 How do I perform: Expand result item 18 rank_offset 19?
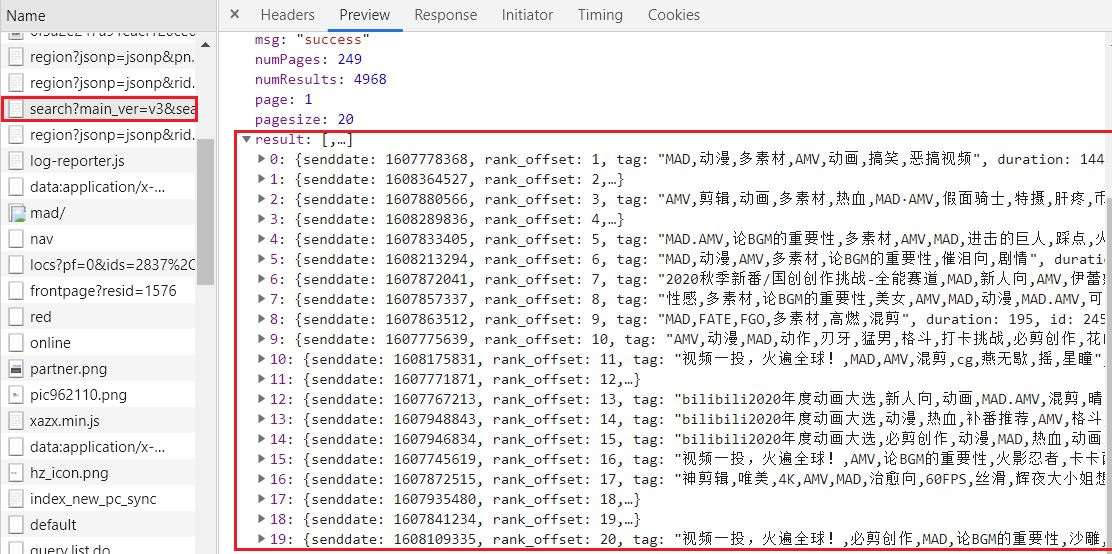[x=262, y=518]
